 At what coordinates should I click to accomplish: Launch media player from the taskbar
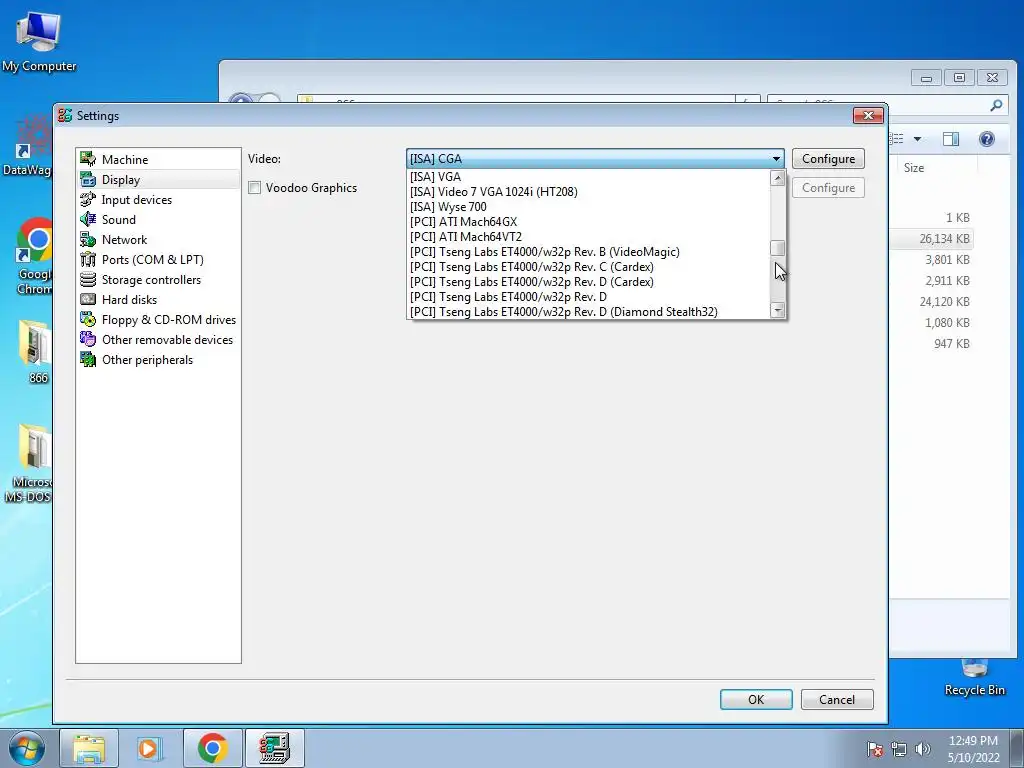coord(150,748)
